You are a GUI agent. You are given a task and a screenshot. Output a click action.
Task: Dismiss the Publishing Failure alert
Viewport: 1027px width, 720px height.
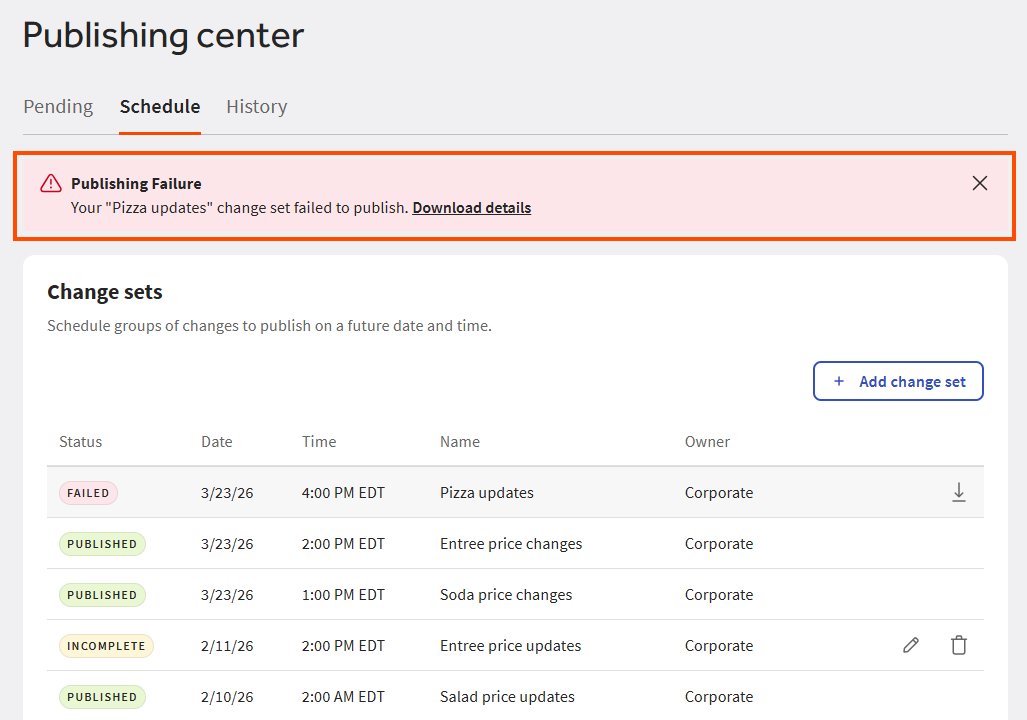coord(979,183)
